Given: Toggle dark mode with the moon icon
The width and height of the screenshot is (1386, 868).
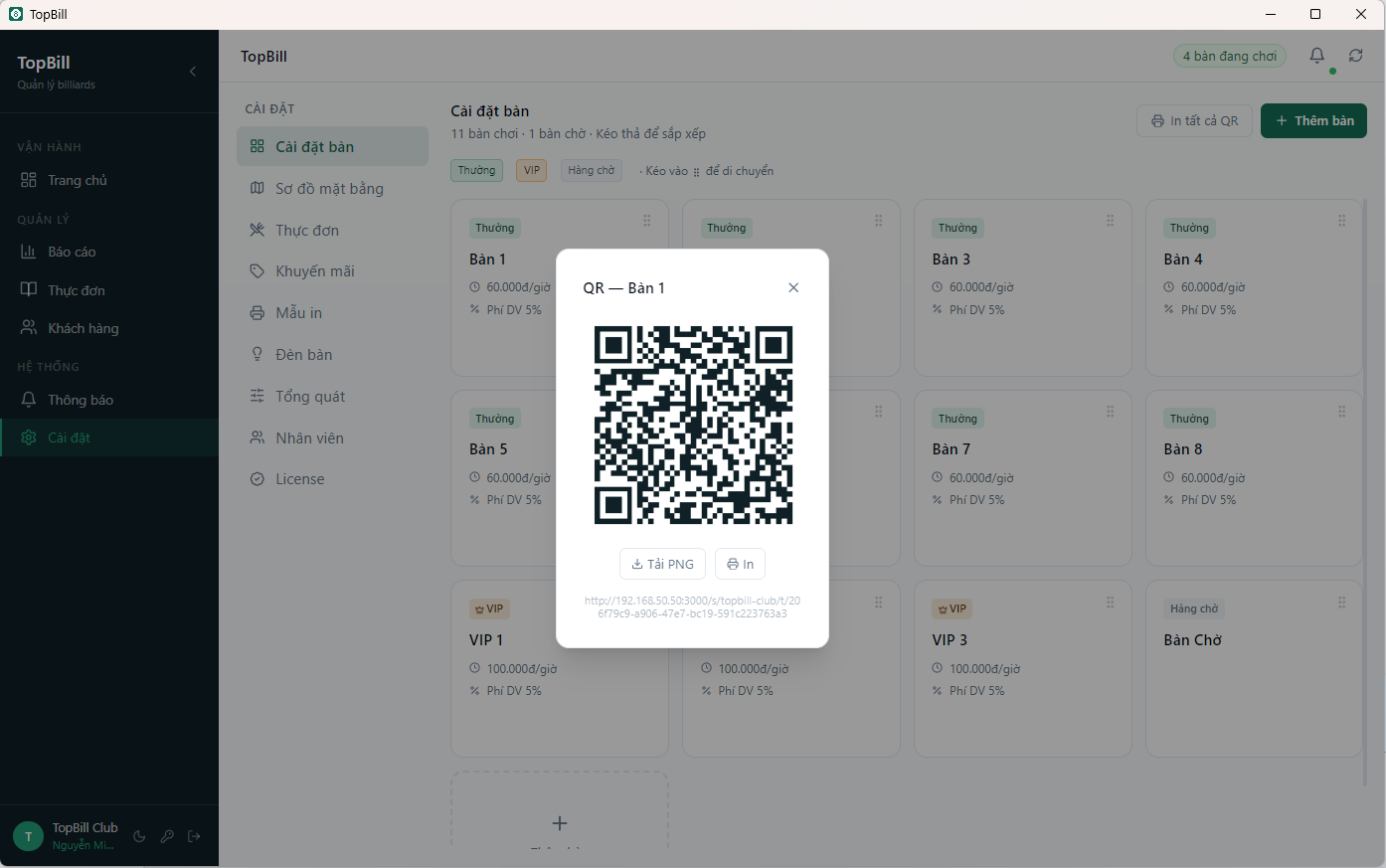Looking at the screenshot, I should [139, 836].
